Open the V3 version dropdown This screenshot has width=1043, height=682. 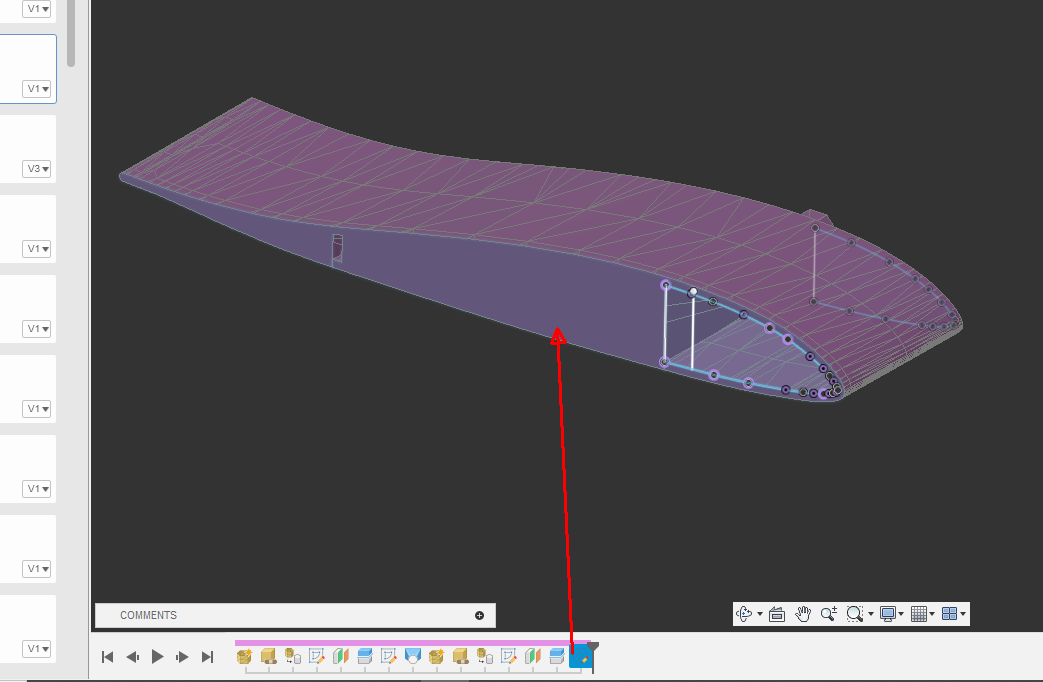(x=37, y=168)
